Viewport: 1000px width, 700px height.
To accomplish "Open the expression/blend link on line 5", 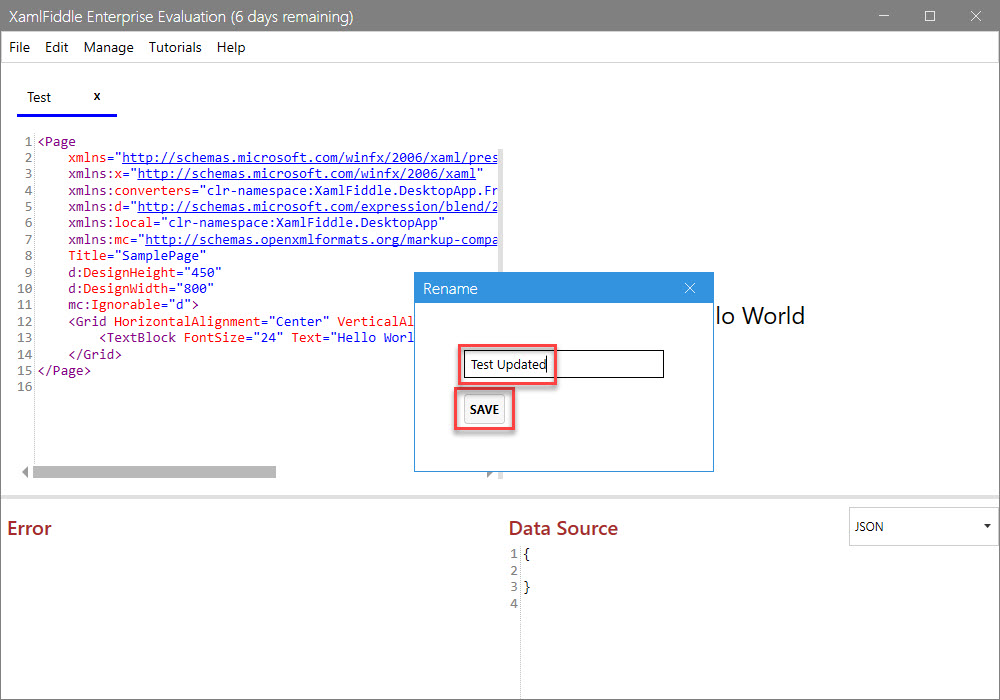I will (318, 207).
